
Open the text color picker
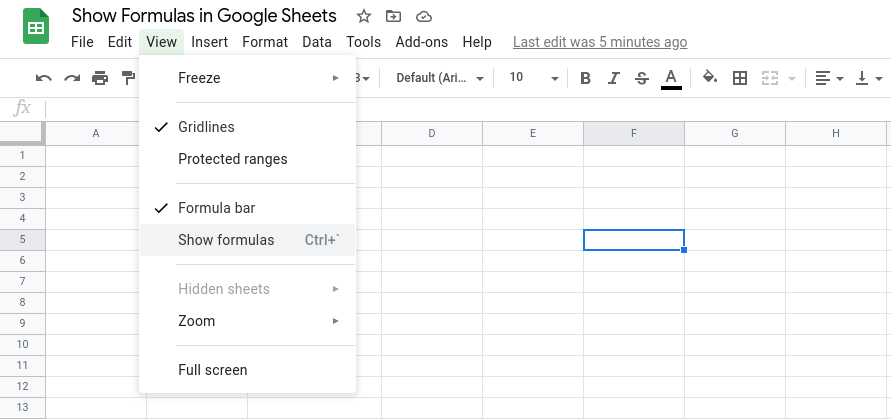671,78
